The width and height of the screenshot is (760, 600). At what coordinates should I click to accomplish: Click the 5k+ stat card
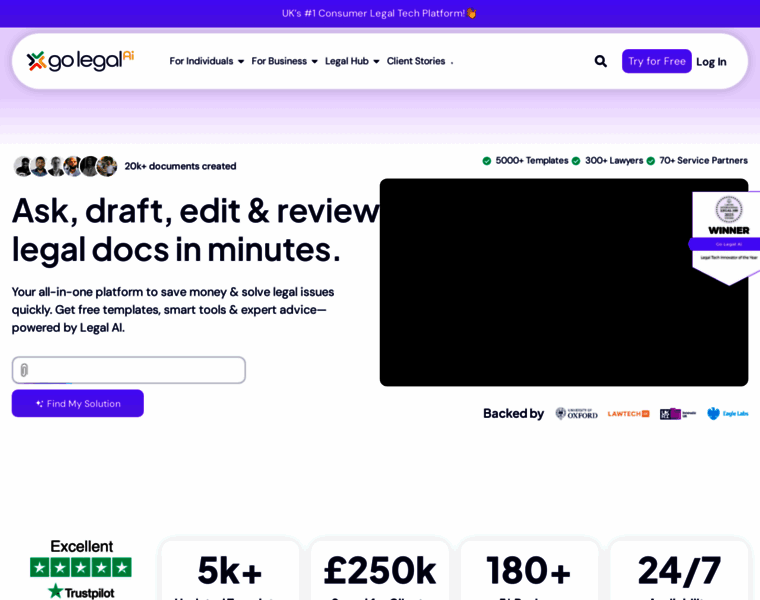pyautogui.click(x=230, y=570)
